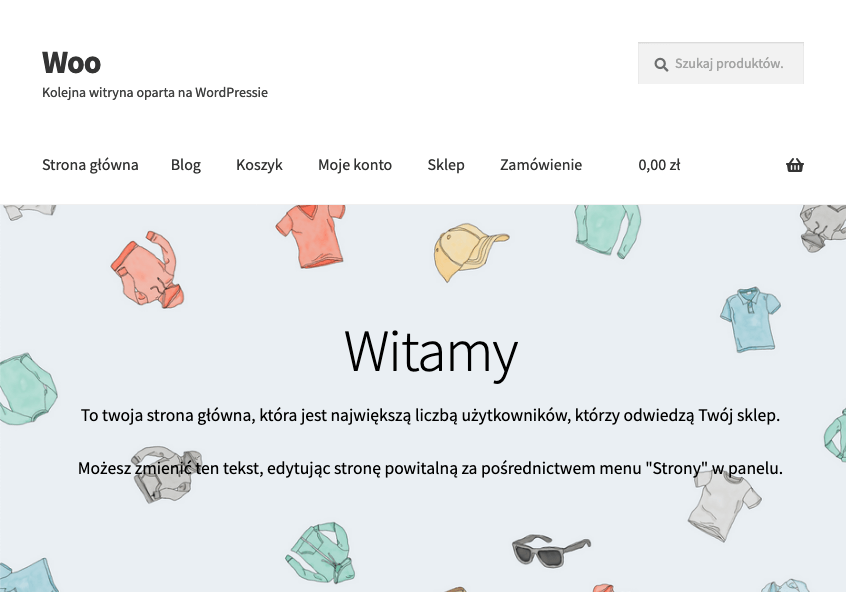Click the Woo site title
The image size is (846, 592).
(71, 62)
